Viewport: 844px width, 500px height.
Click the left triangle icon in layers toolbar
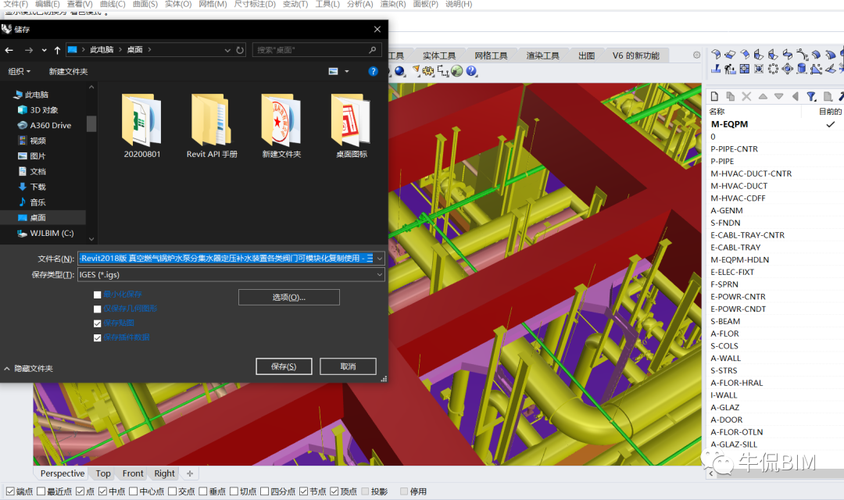pyautogui.click(x=795, y=96)
